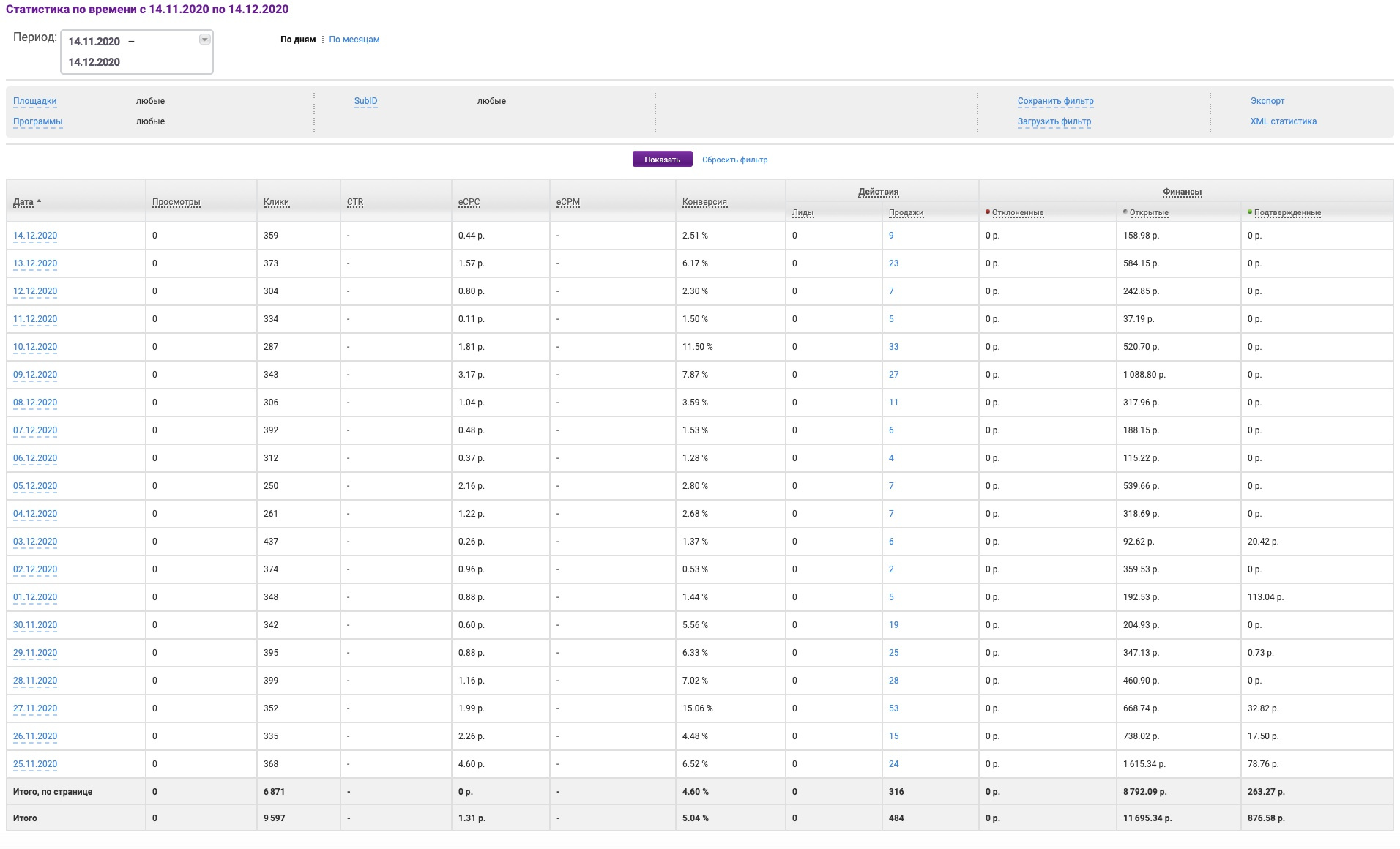Open the date link 05.12.2020
The image size is (1400, 849).
click(35, 486)
